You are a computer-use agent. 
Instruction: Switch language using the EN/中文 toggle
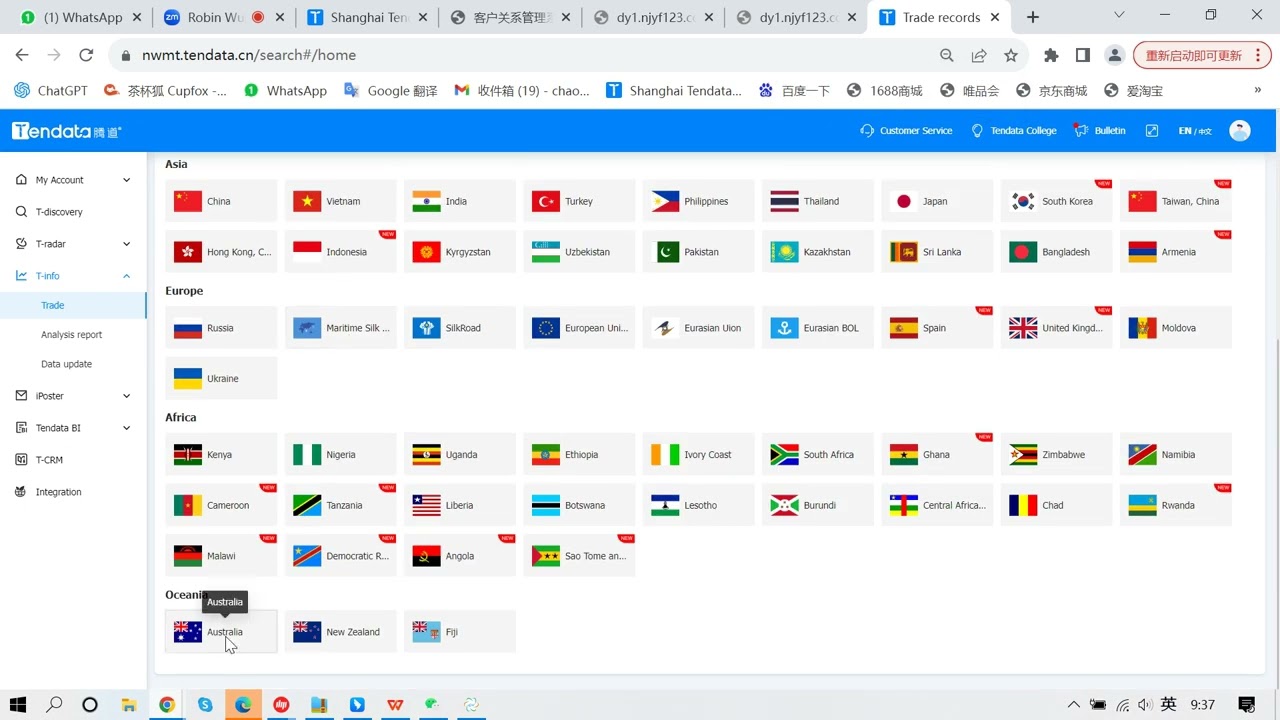click(x=1195, y=131)
